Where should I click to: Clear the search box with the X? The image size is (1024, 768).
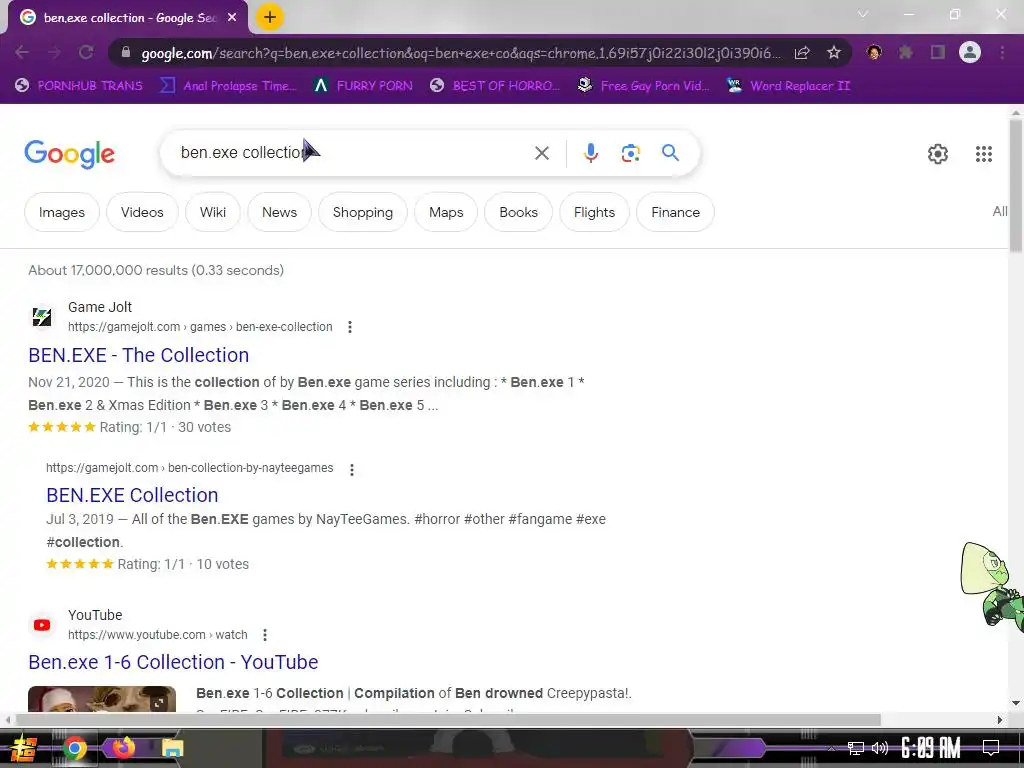point(542,153)
